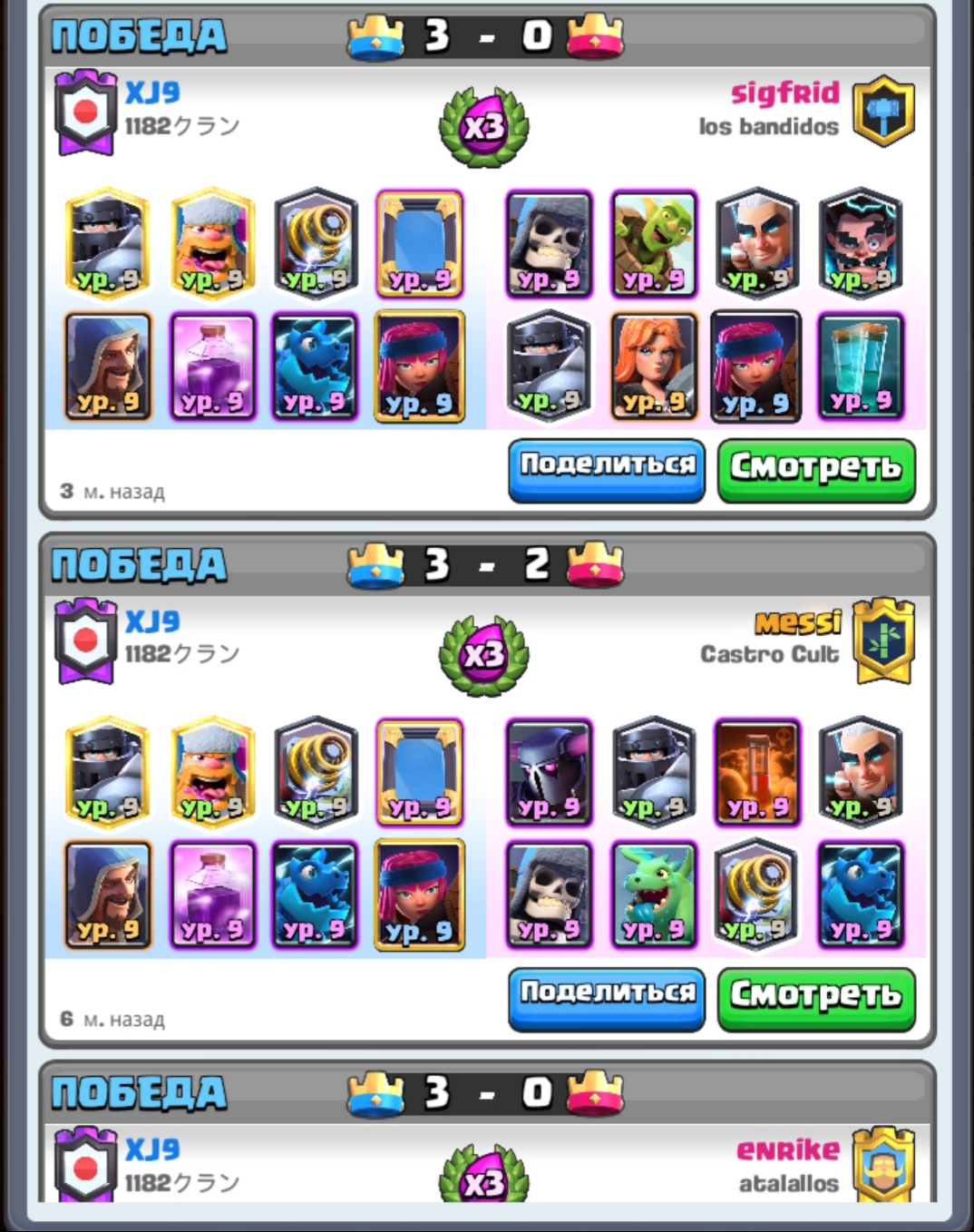Viewport: 974px width, 1232px height.
Task: Tap the Lumberjack card in the second battle
Action: coord(212,773)
